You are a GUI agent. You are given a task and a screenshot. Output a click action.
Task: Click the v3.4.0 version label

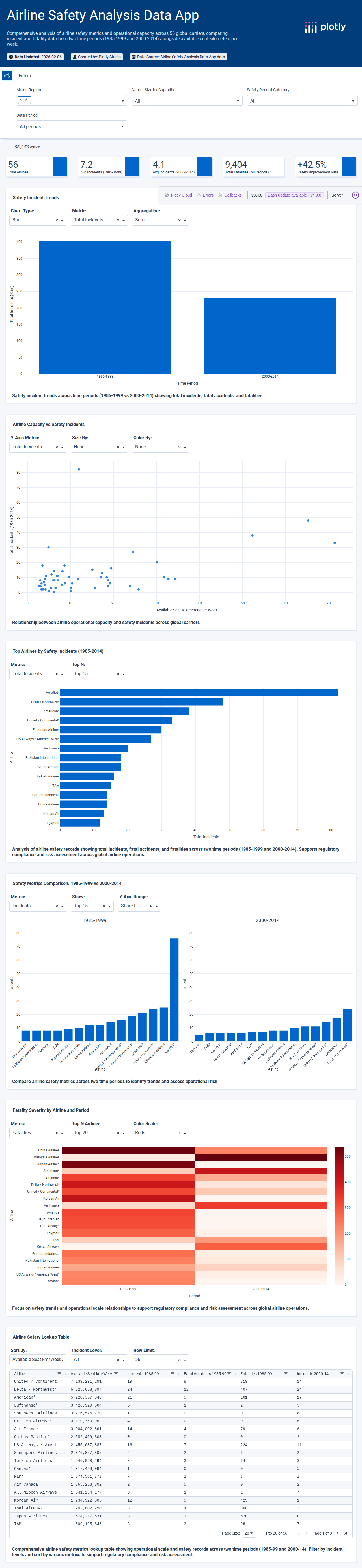(257, 195)
